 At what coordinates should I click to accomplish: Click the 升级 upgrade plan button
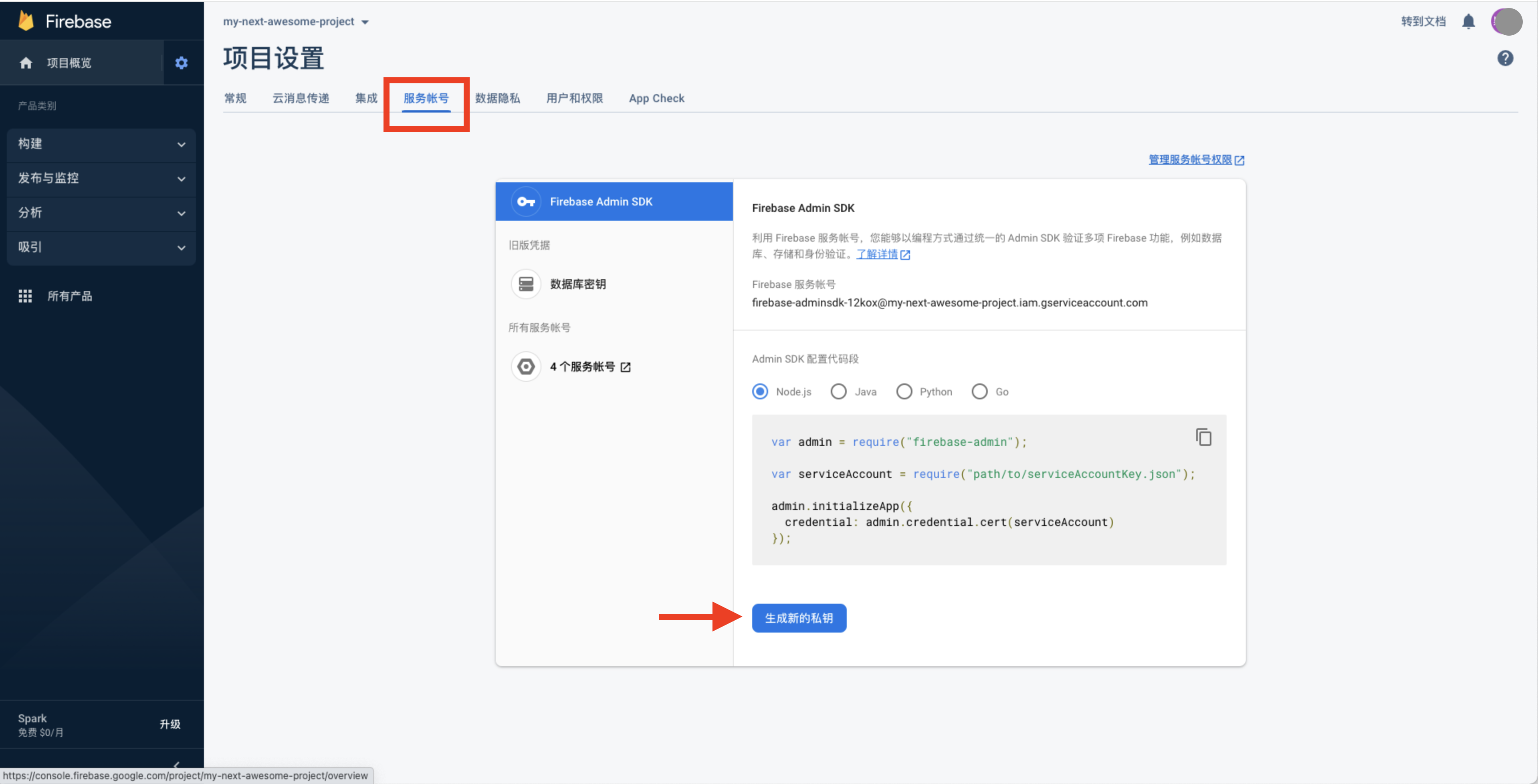tap(170, 724)
